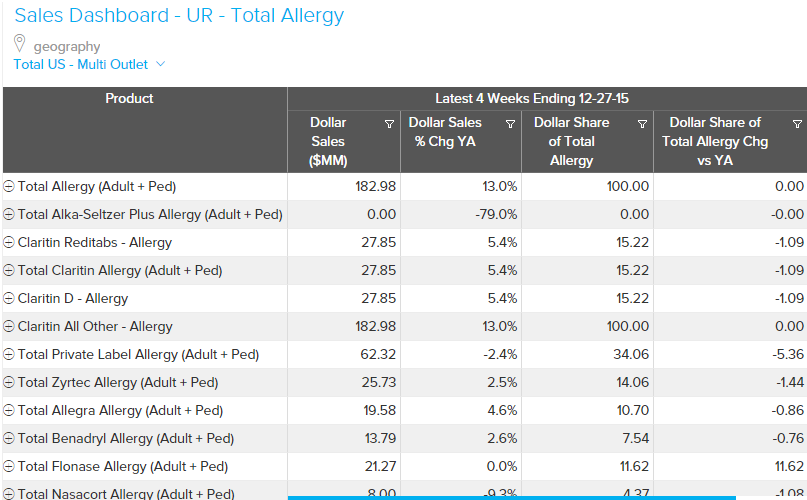Open filter for Dollar Sales % Chg YA

coord(511,124)
